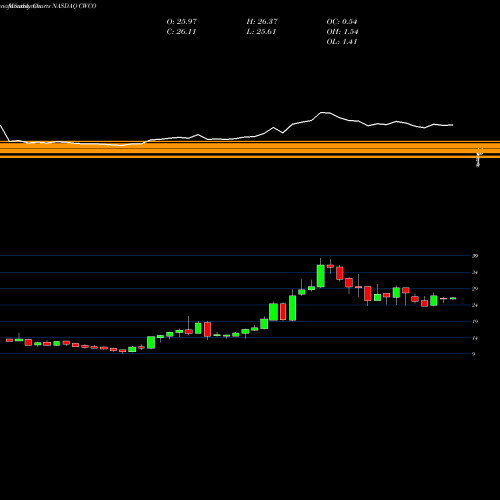Click the last small green candle on the right
The width and height of the screenshot is (500, 500).
(x=453, y=298)
